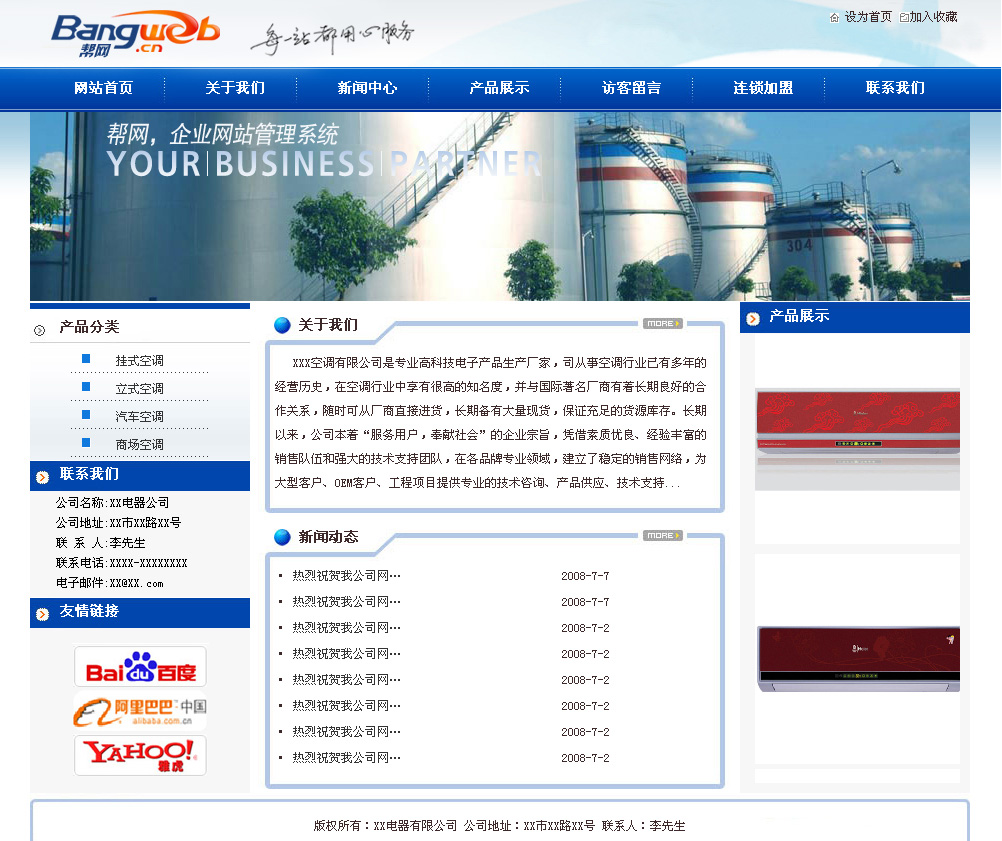Select the 挂式空调 product category

[139, 361]
